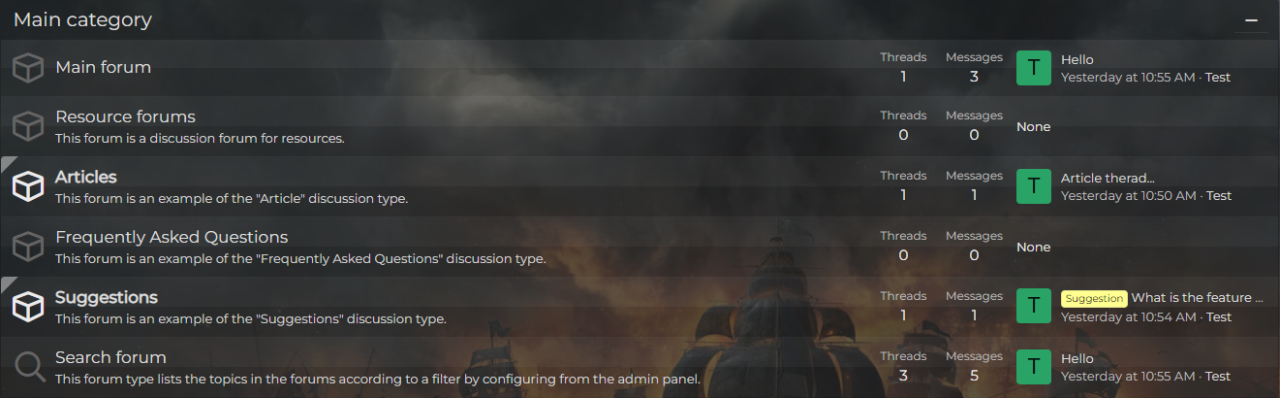Collapse the Main category section

[x=1251, y=20]
